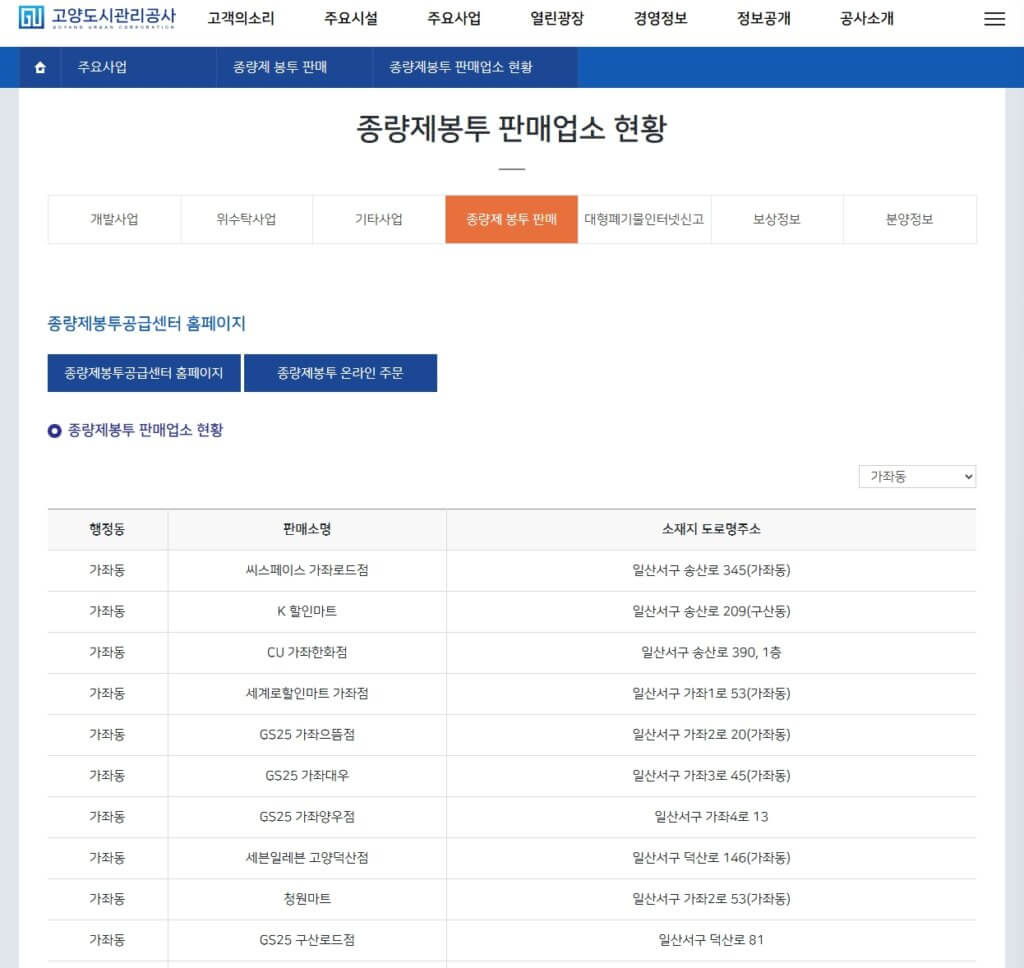Click the home icon in the breadcrumb
Viewport: 1024px width, 968px height.
pyautogui.click(x=38, y=68)
